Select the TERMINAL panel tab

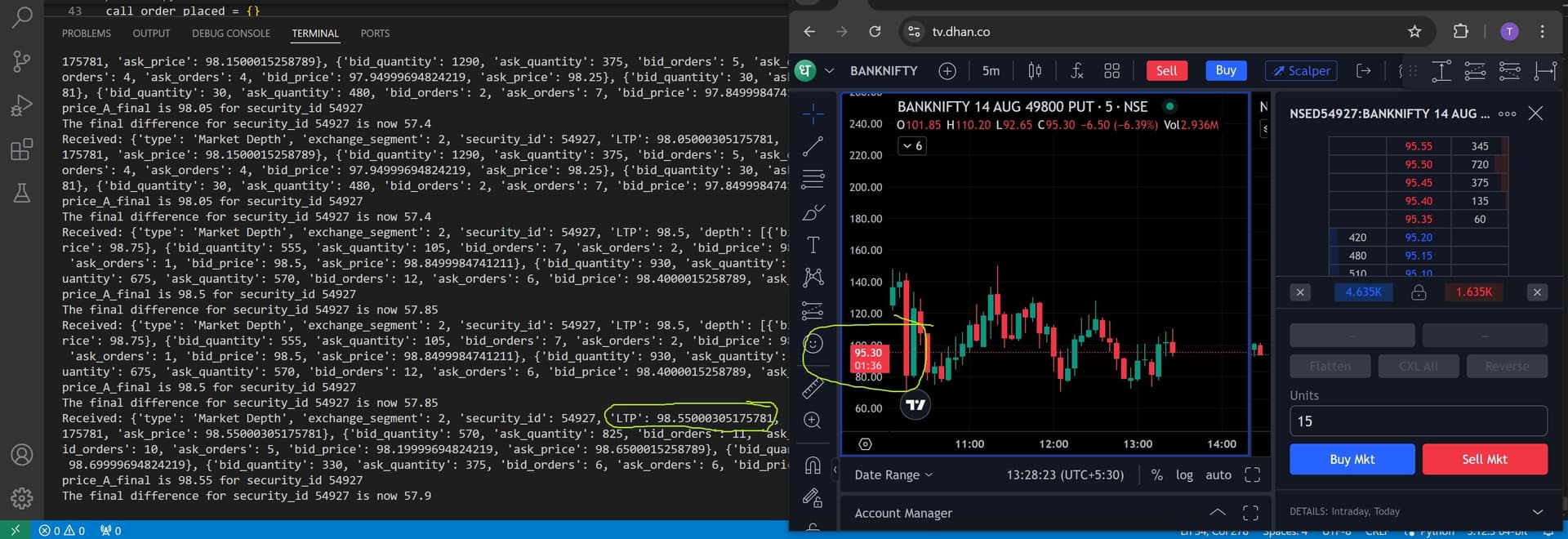click(x=315, y=33)
